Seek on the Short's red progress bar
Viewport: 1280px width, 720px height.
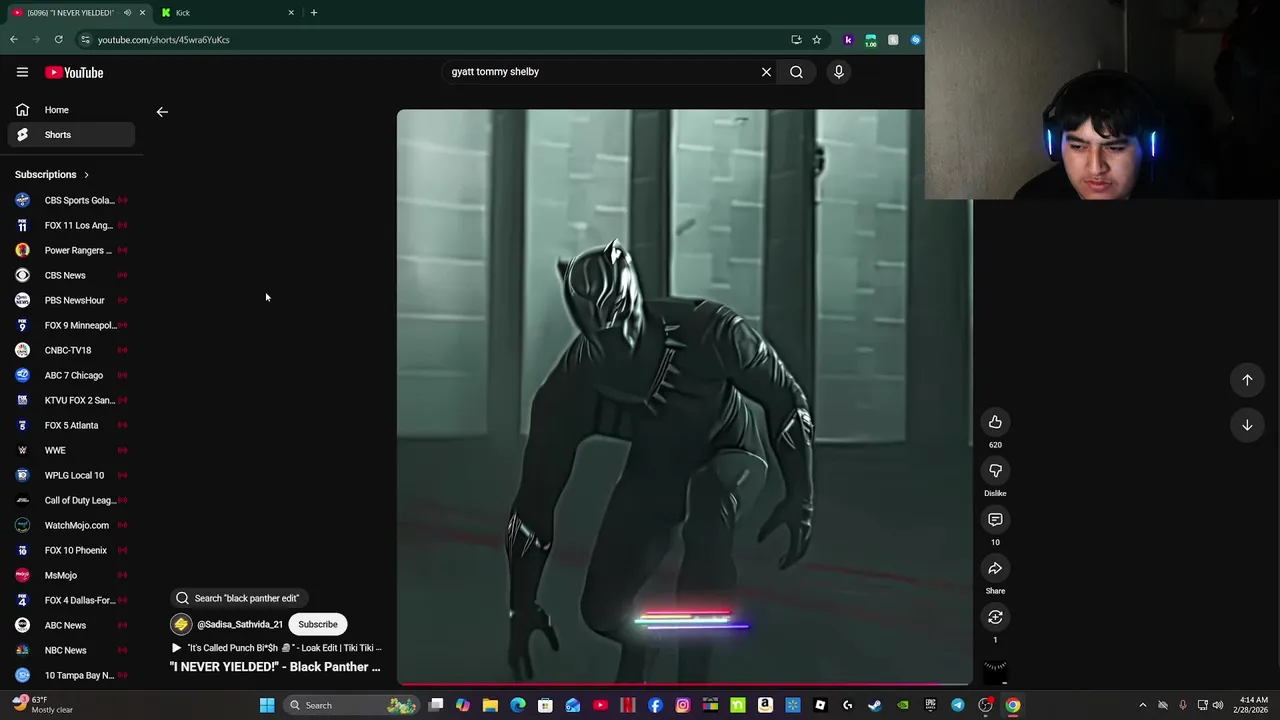coord(684,685)
